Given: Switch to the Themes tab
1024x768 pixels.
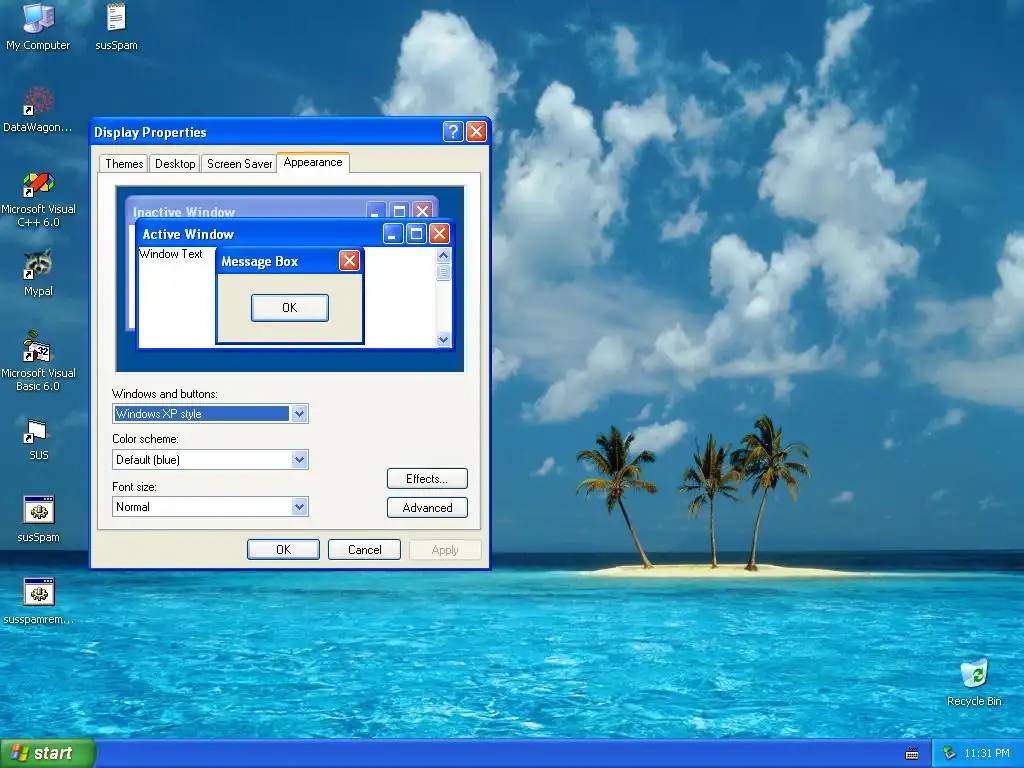Looking at the screenshot, I should tap(124, 164).
